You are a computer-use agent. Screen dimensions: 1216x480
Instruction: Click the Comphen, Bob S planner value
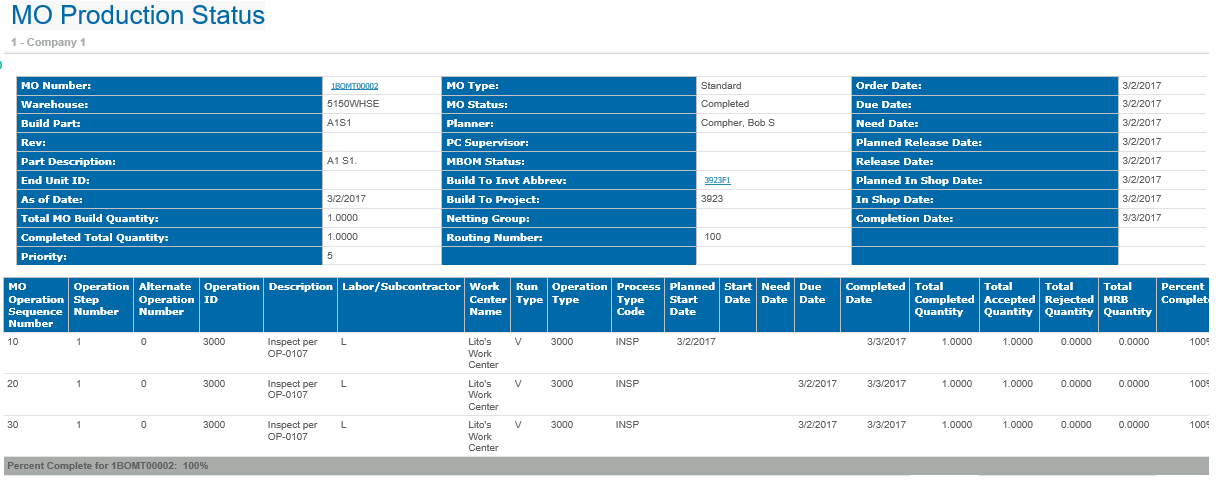tap(737, 123)
